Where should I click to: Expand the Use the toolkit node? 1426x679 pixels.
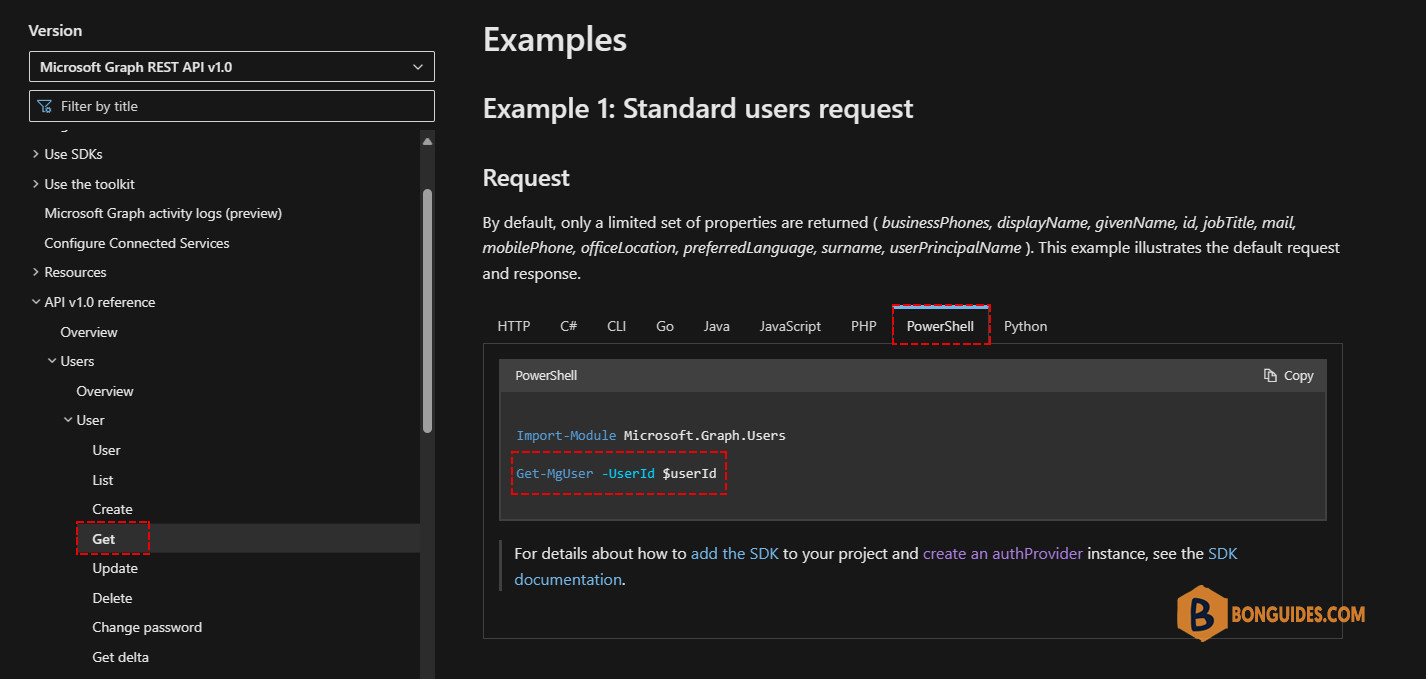36,184
